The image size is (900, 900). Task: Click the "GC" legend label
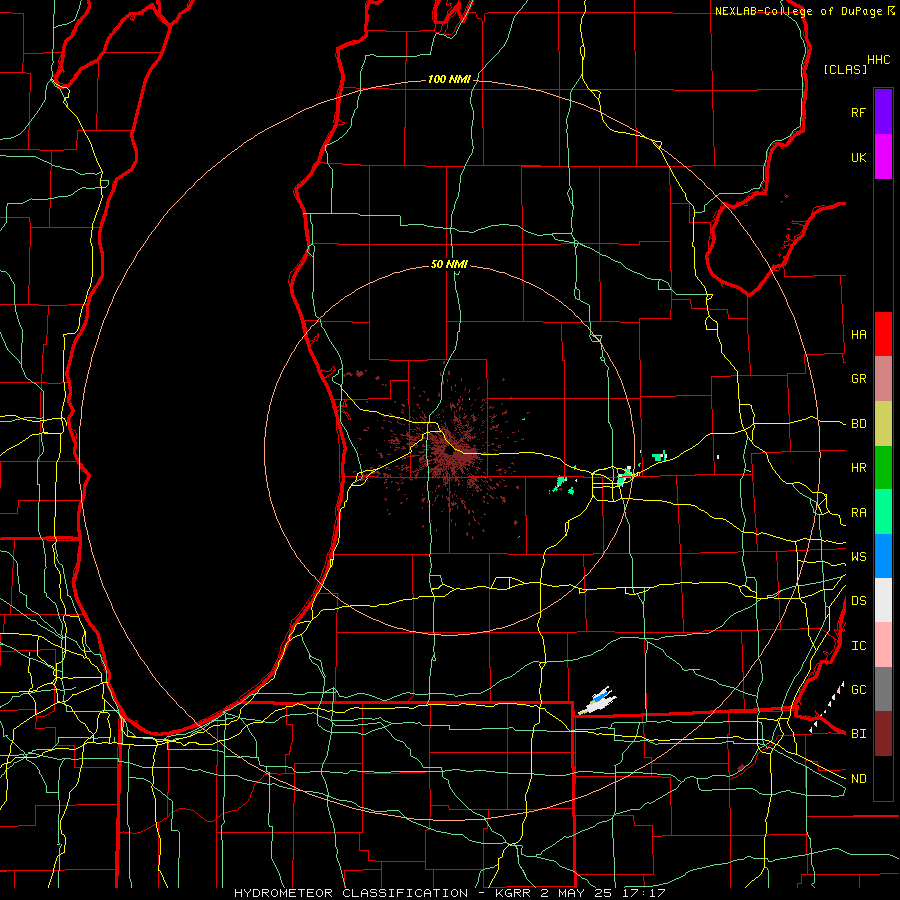click(x=858, y=690)
